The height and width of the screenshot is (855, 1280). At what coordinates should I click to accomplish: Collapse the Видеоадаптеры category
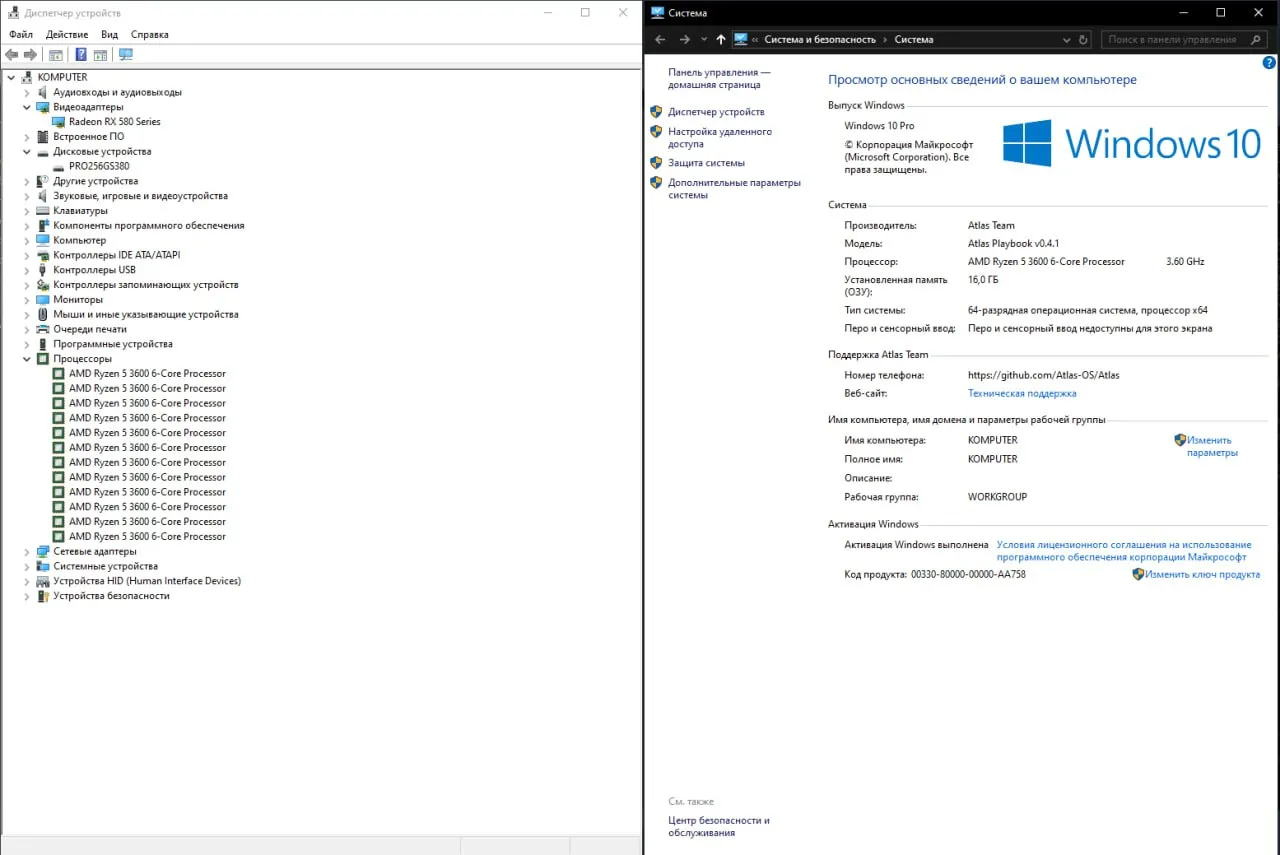27,107
